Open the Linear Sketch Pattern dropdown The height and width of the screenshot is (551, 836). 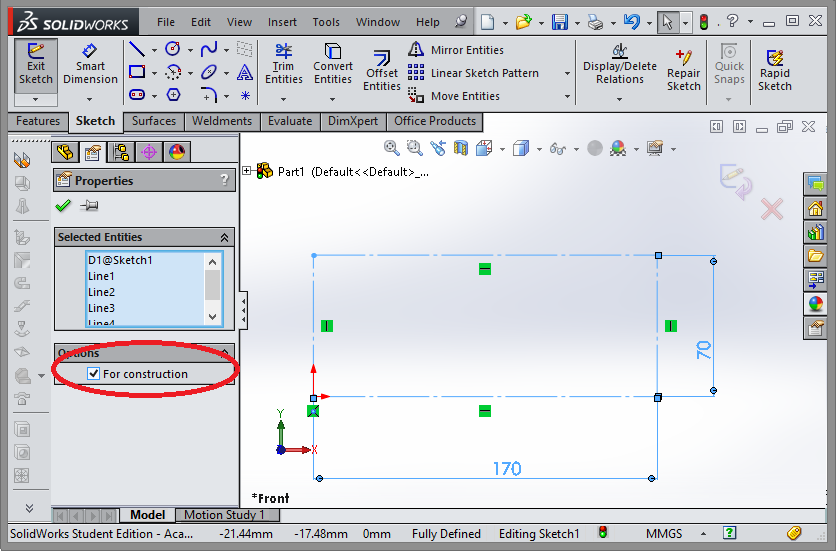pyautogui.click(x=567, y=73)
